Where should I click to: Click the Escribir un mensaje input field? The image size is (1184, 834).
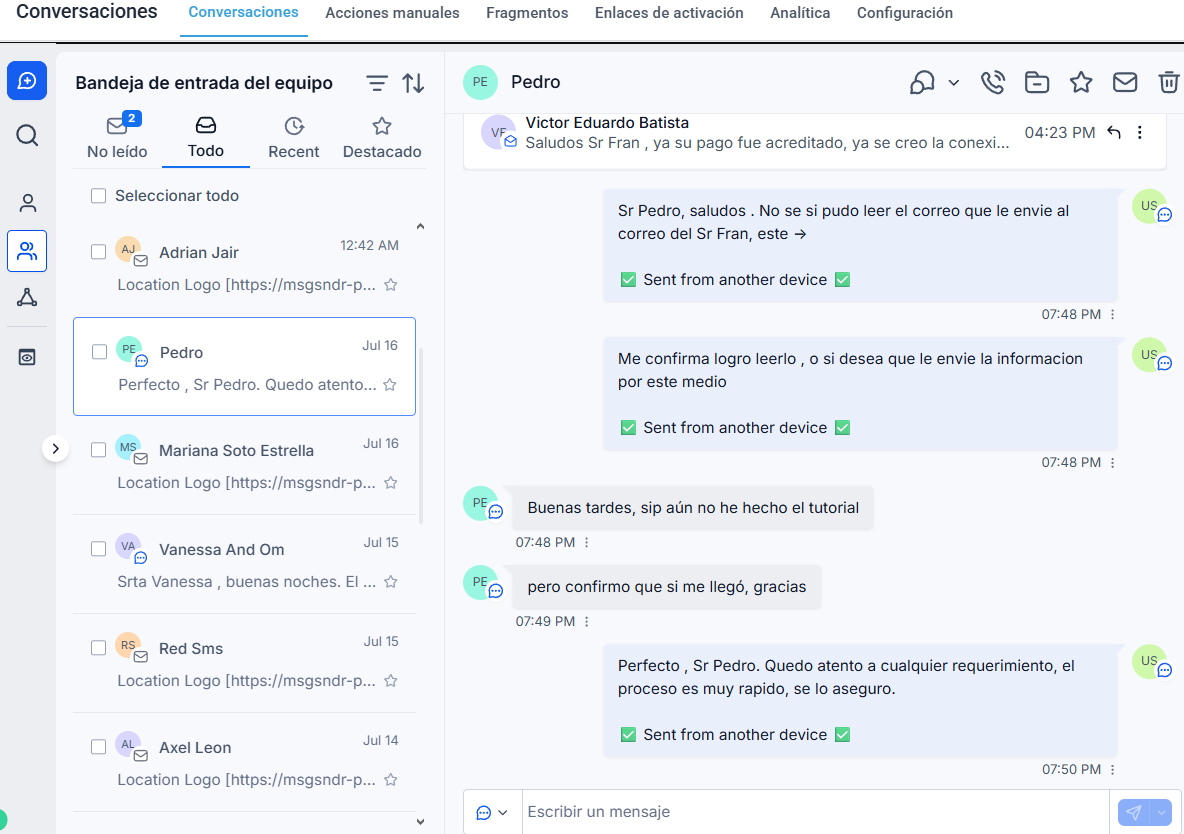tap(816, 812)
